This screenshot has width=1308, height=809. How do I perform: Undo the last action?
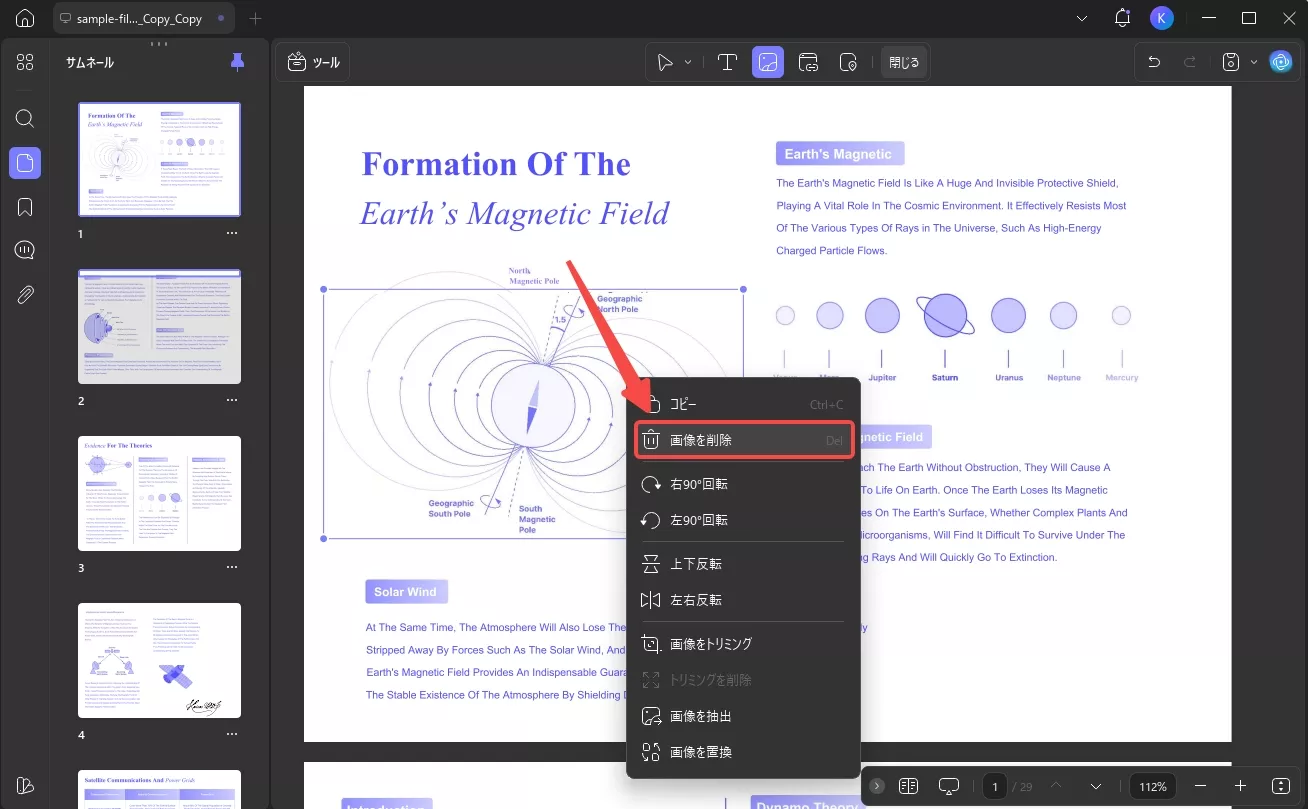point(1154,62)
